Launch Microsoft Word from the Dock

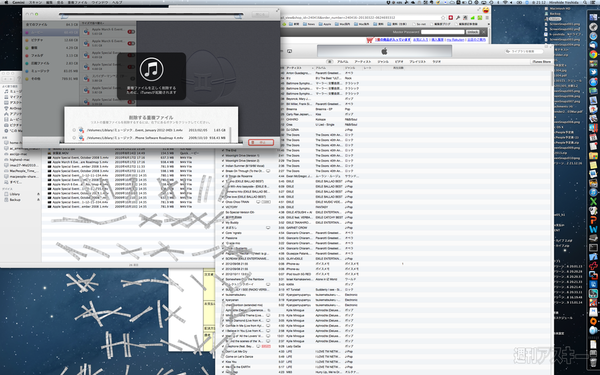click(x=593, y=228)
